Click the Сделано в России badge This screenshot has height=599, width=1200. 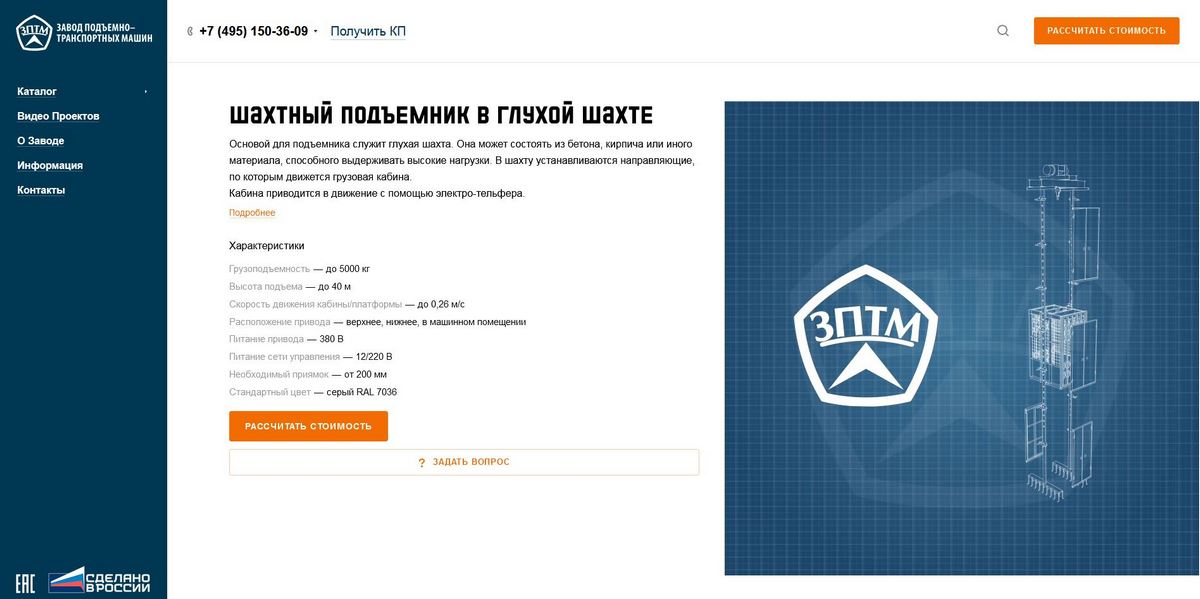click(x=100, y=581)
